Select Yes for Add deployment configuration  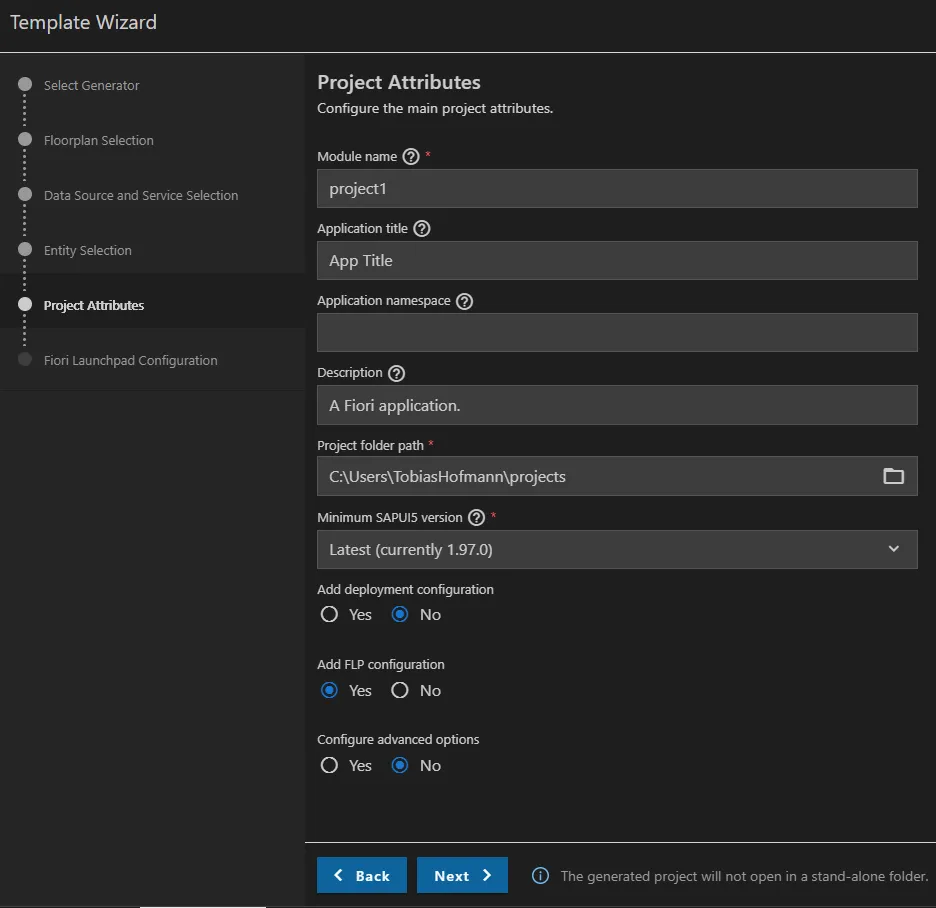[329, 615]
